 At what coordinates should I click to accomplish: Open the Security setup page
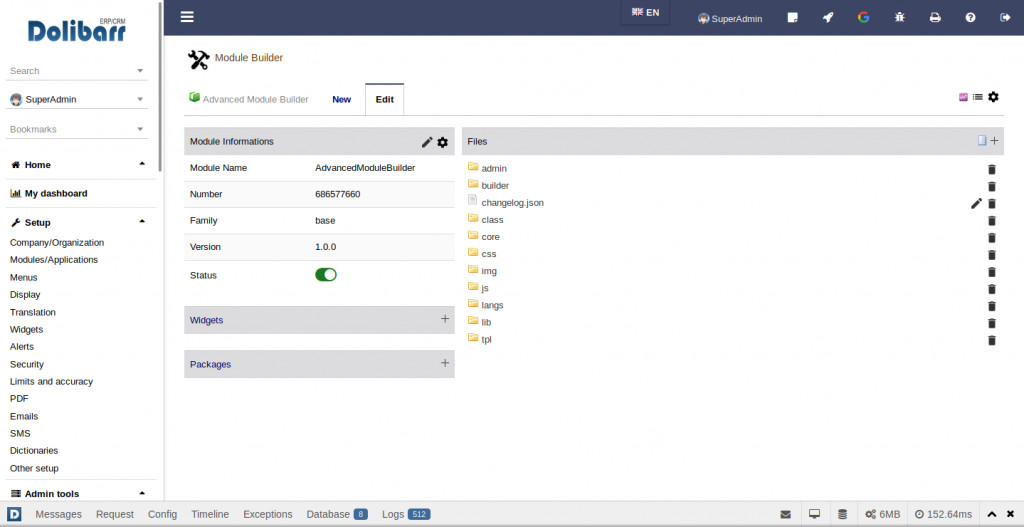pos(27,364)
